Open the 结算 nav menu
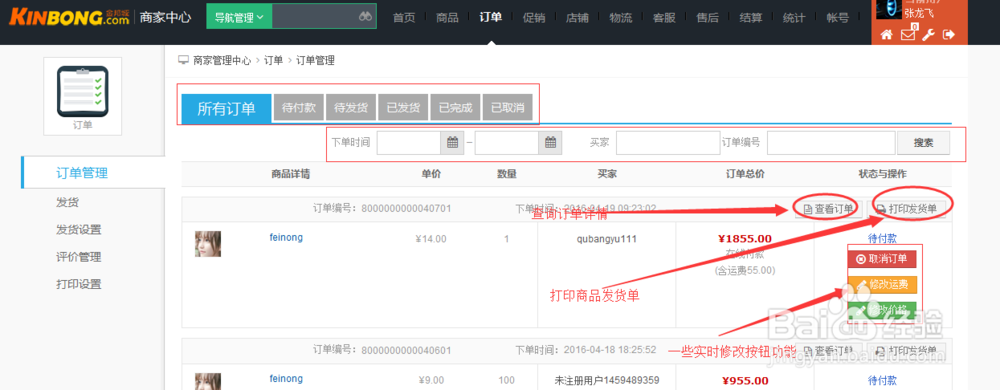The image size is (1000, 390). click(x=751, y=18)
